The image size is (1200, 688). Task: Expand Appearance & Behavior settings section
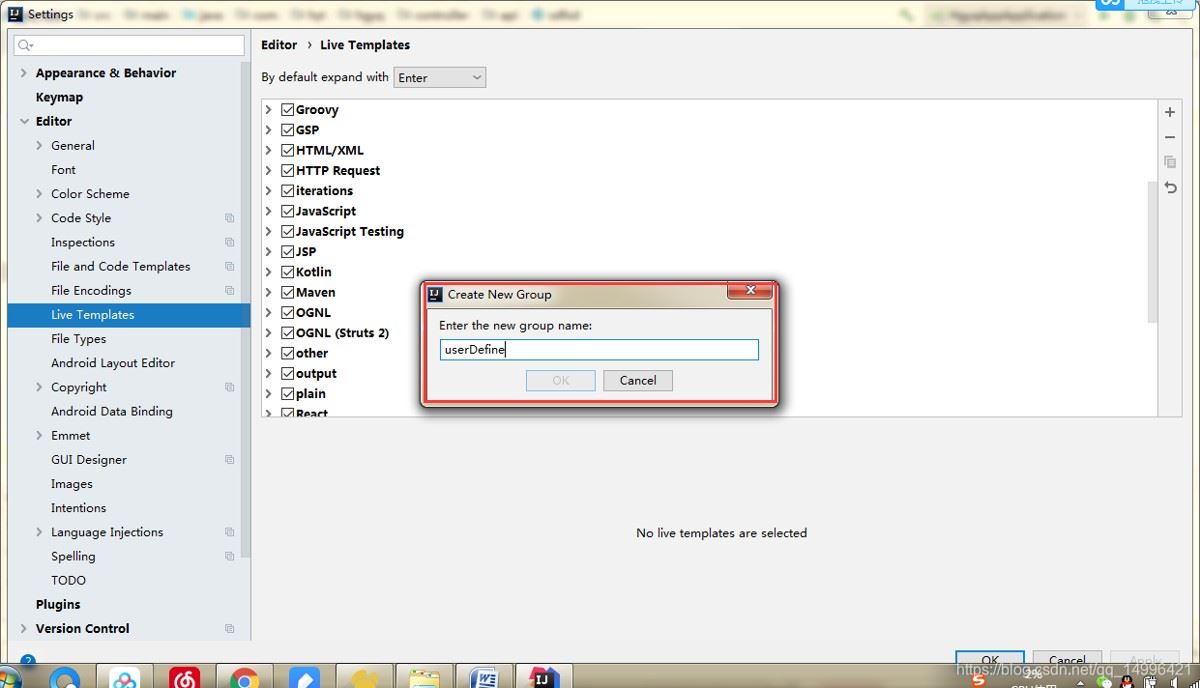coord(24,73)
